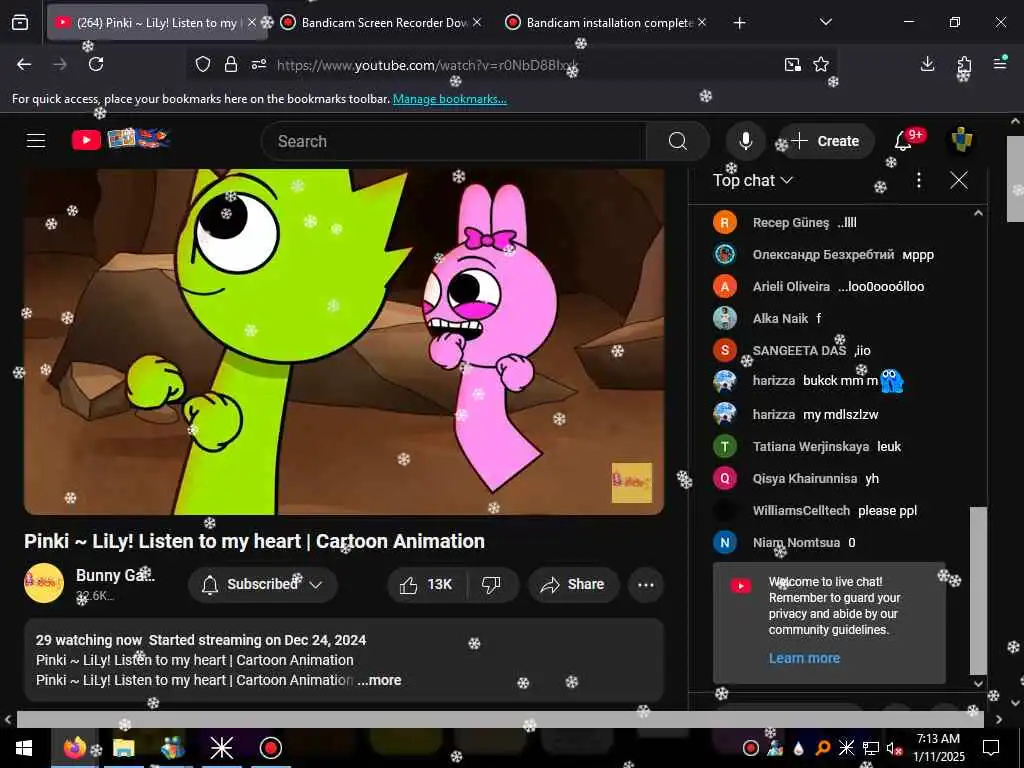Viewport: 1024px width, 768px height.
Task: Open live chat three-dot options menu
Action: point(919,180)
